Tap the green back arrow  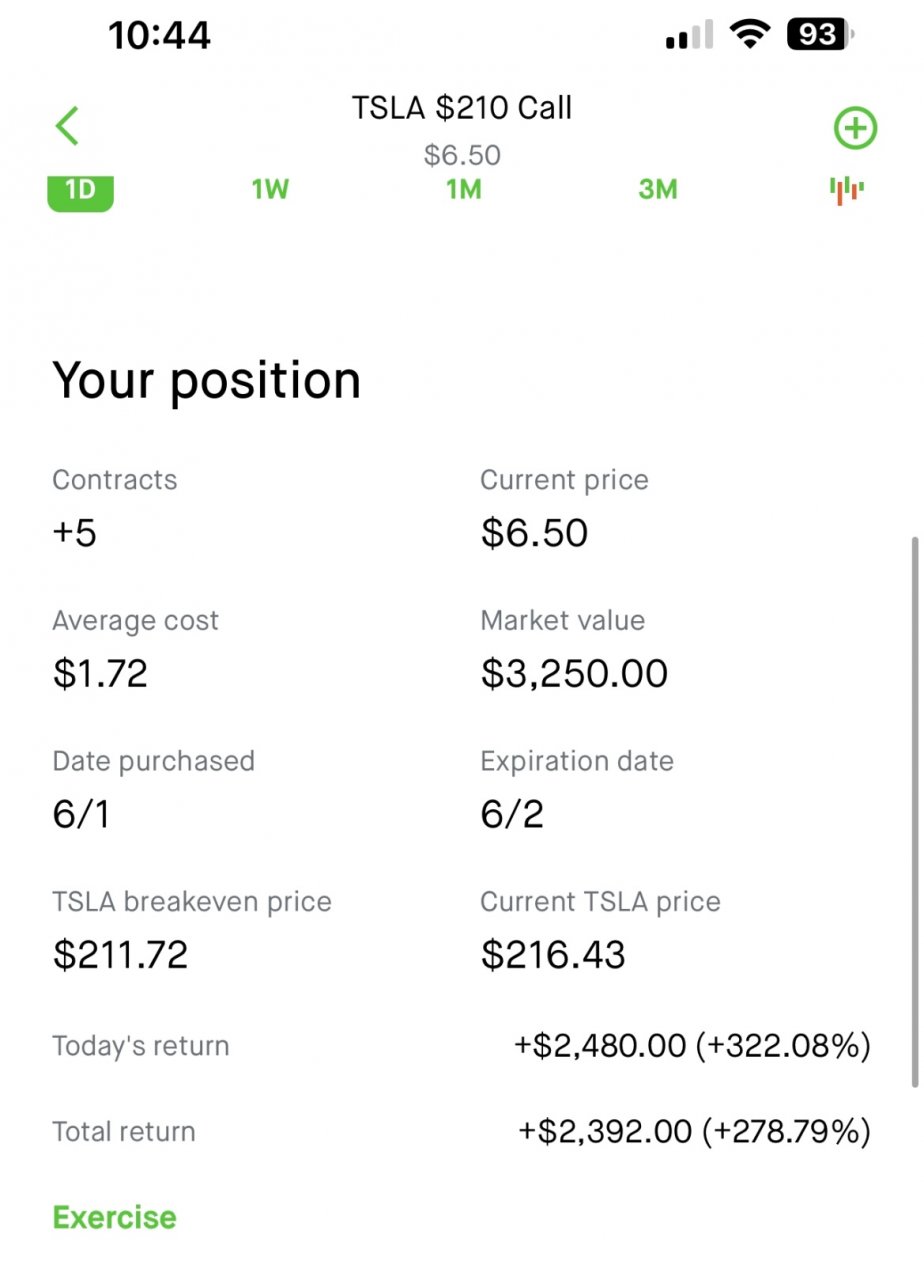coord(67,126)
